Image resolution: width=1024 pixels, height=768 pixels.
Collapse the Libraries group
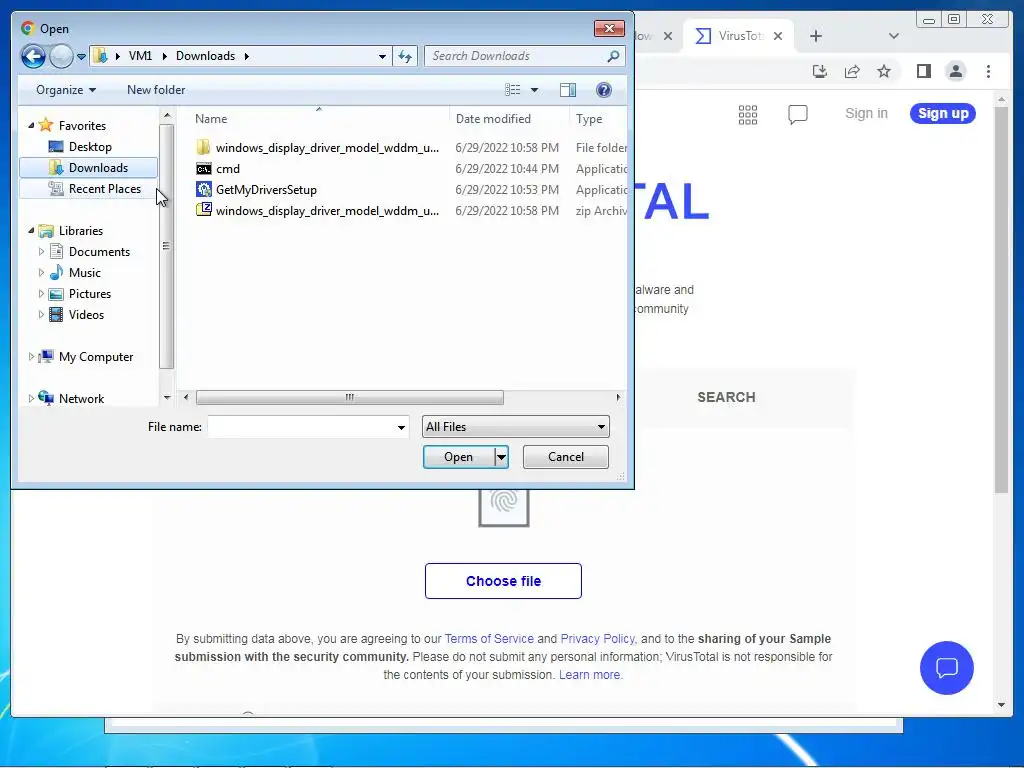tap(31, 230)
